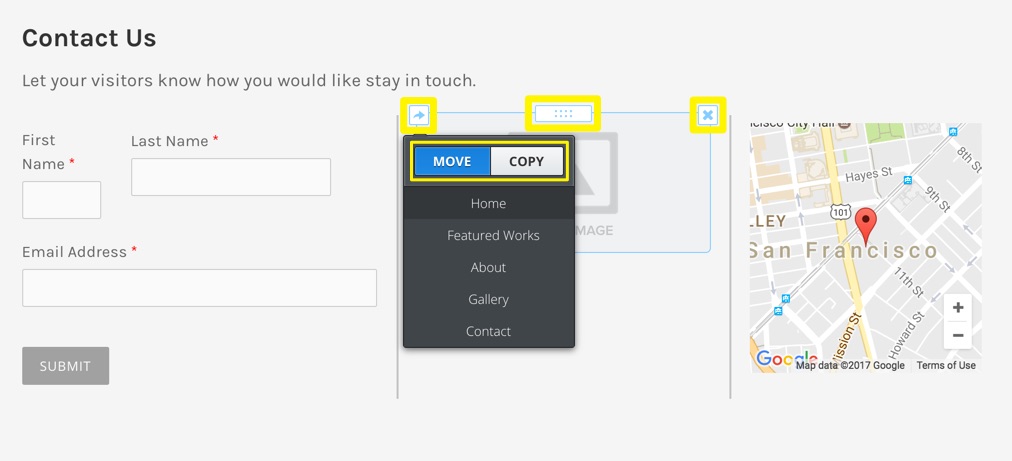Select Contact from the page list

click(x=489, y=331)
